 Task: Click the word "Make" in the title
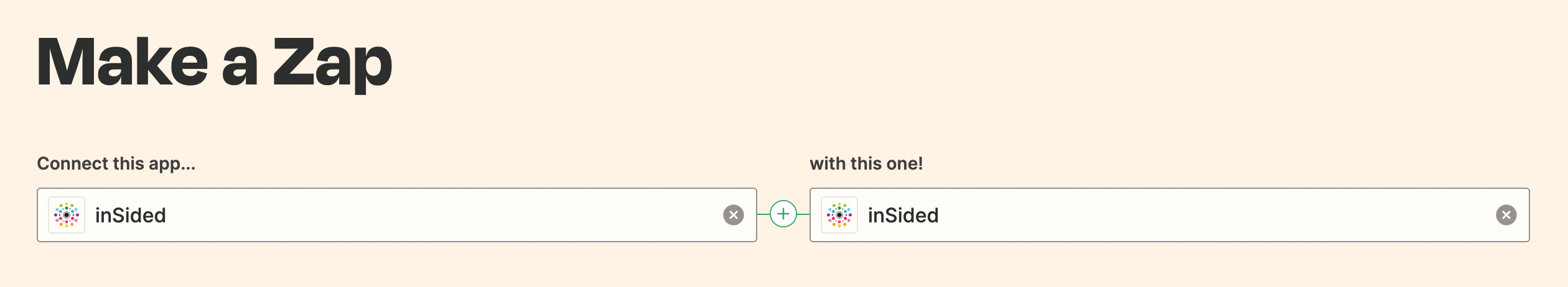[x=123, y=62]
